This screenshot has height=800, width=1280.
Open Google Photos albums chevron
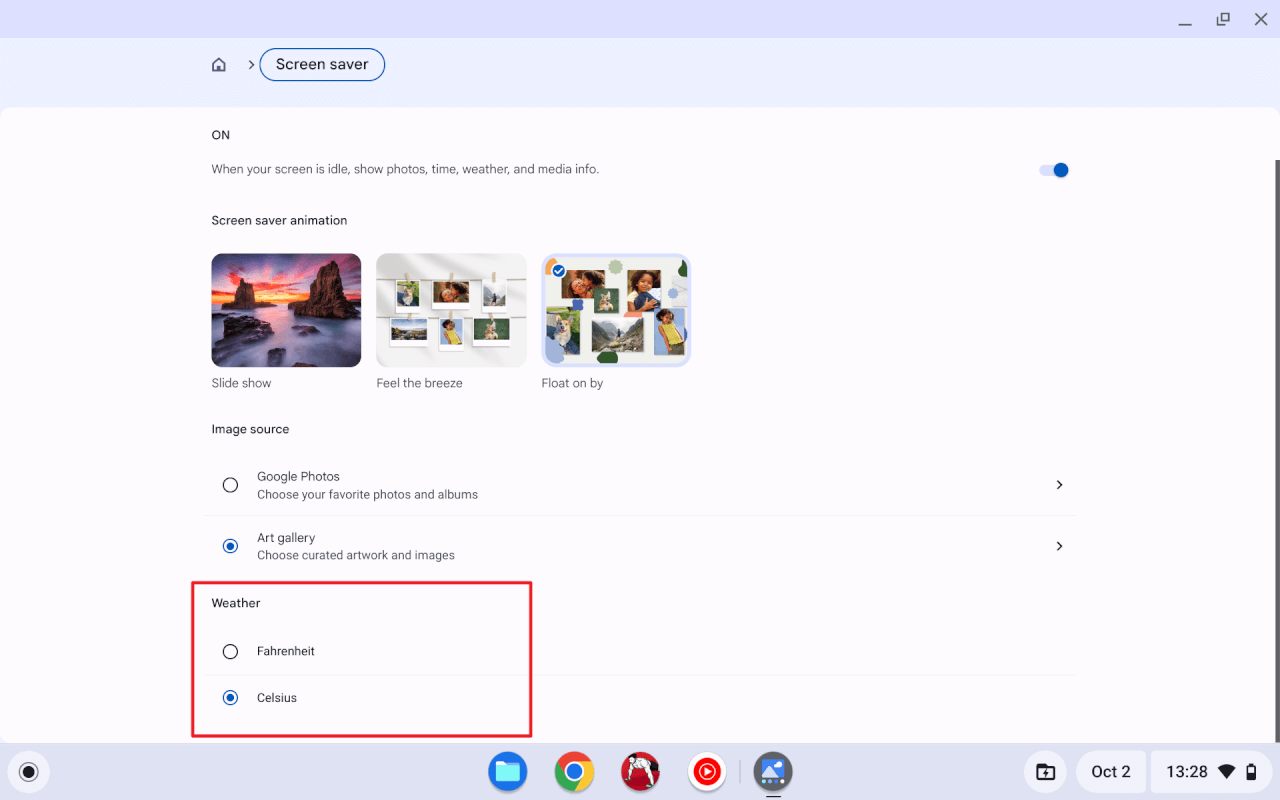pyautogui.click(x=1059, y=485)
